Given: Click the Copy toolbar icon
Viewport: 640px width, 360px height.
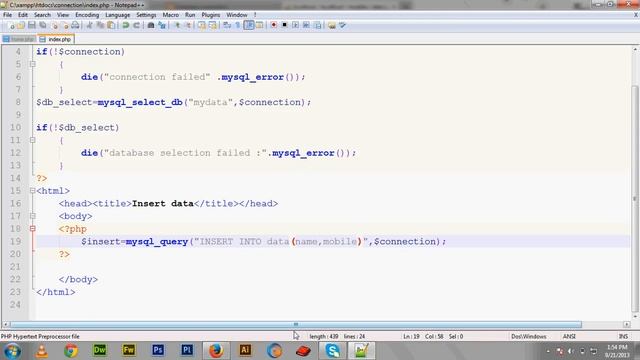Looking at the screenshot, I should point(100,25).
